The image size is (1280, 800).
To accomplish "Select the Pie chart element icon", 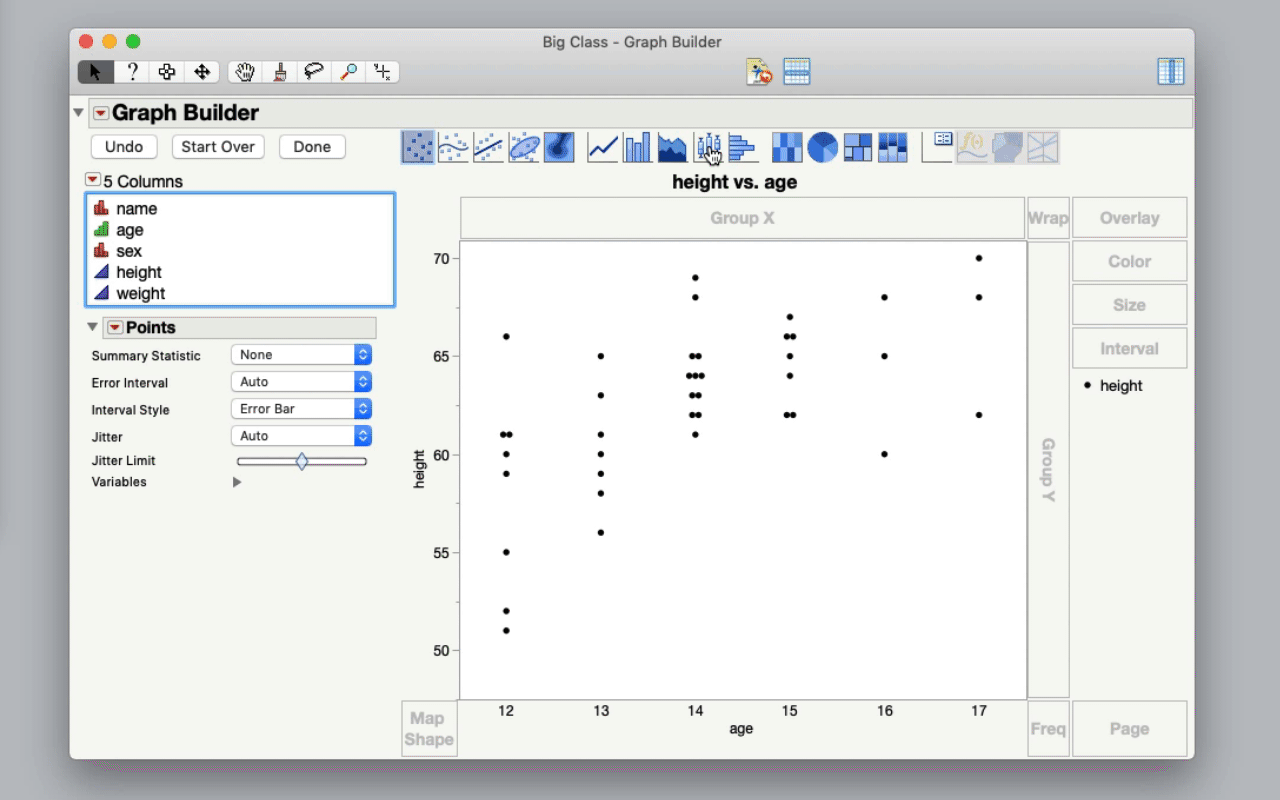I will tap(822, 148).
